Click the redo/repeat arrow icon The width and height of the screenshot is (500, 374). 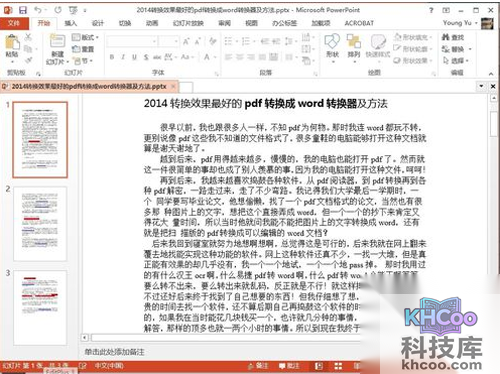tap(58, 10)
